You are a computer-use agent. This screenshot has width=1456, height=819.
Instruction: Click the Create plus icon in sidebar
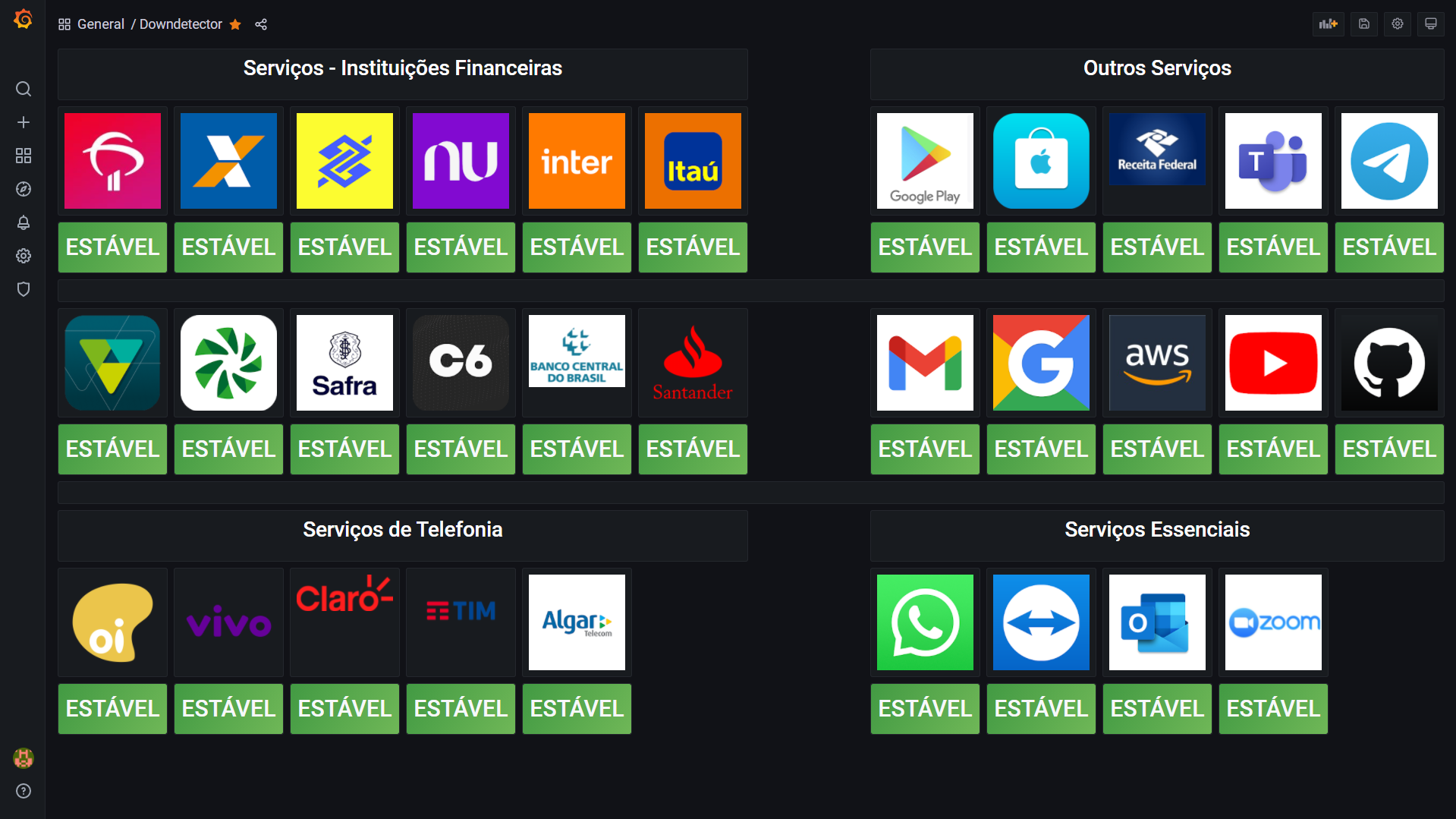point(24,122)
